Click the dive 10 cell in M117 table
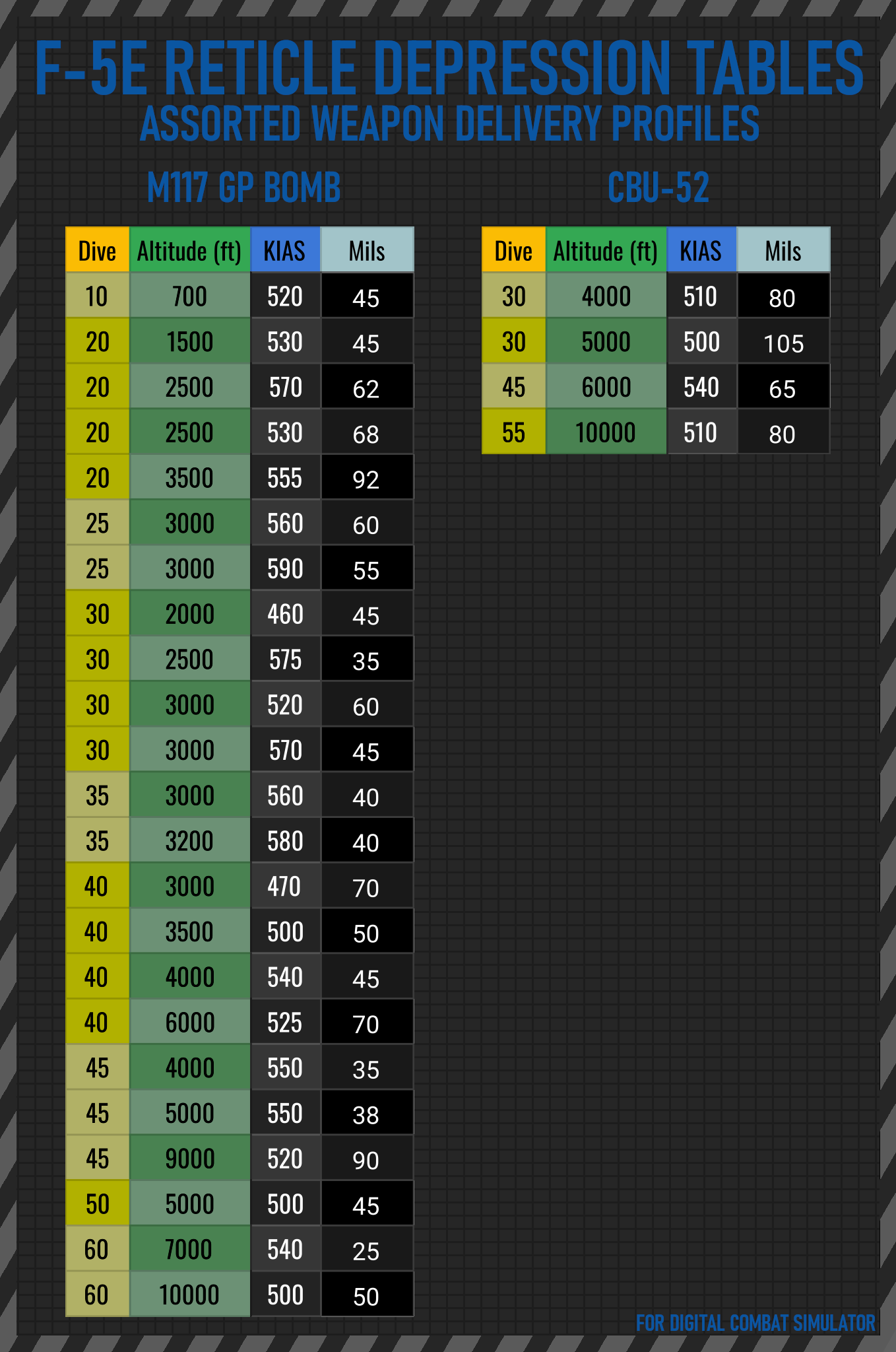The width and height of the screenshot is (896, 1352). click(98, 296)
